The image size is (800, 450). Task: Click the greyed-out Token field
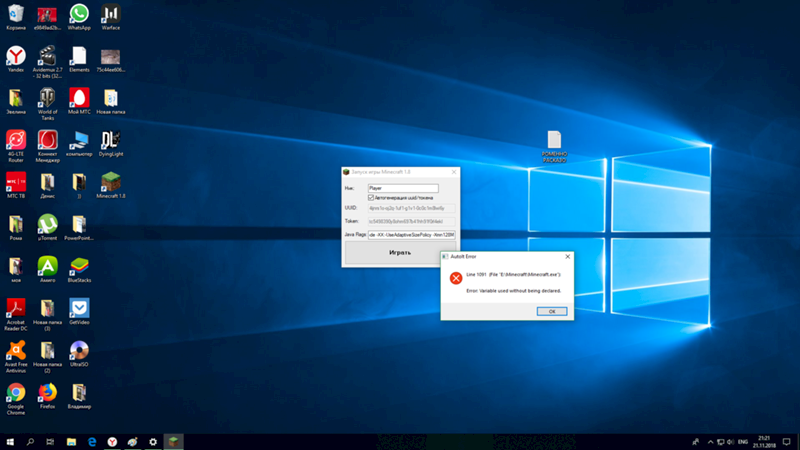(411, 221)
